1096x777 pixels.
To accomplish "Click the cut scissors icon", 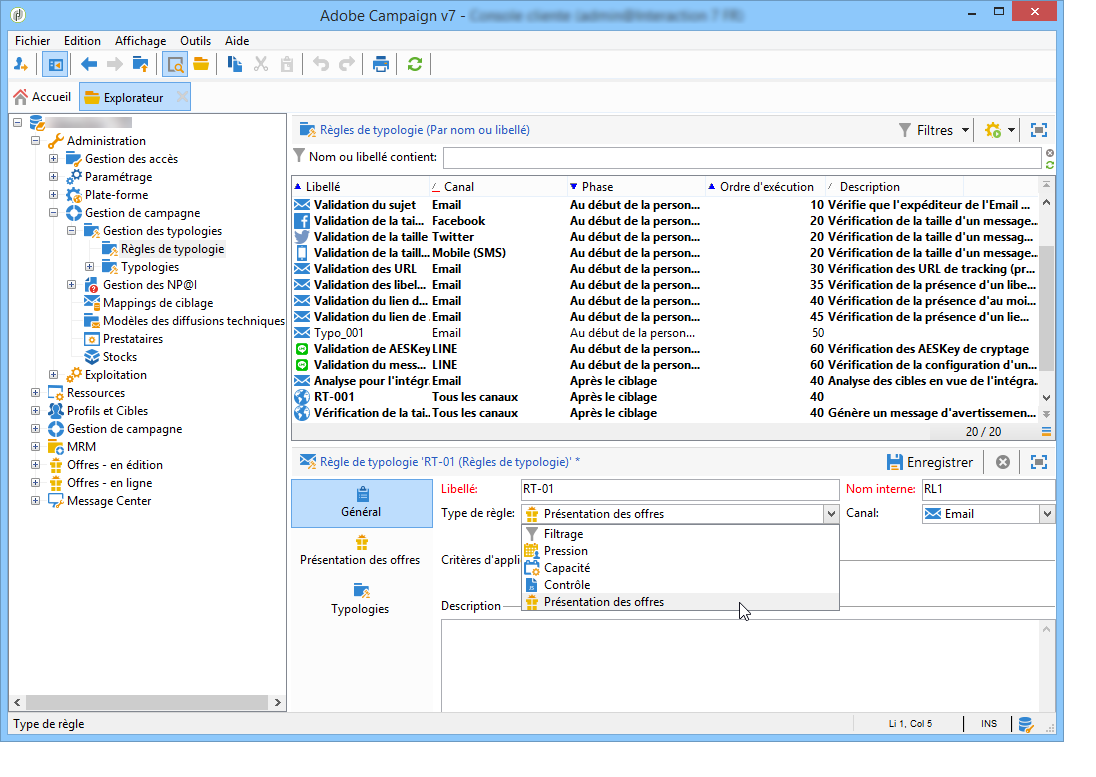I will [261, 65].
